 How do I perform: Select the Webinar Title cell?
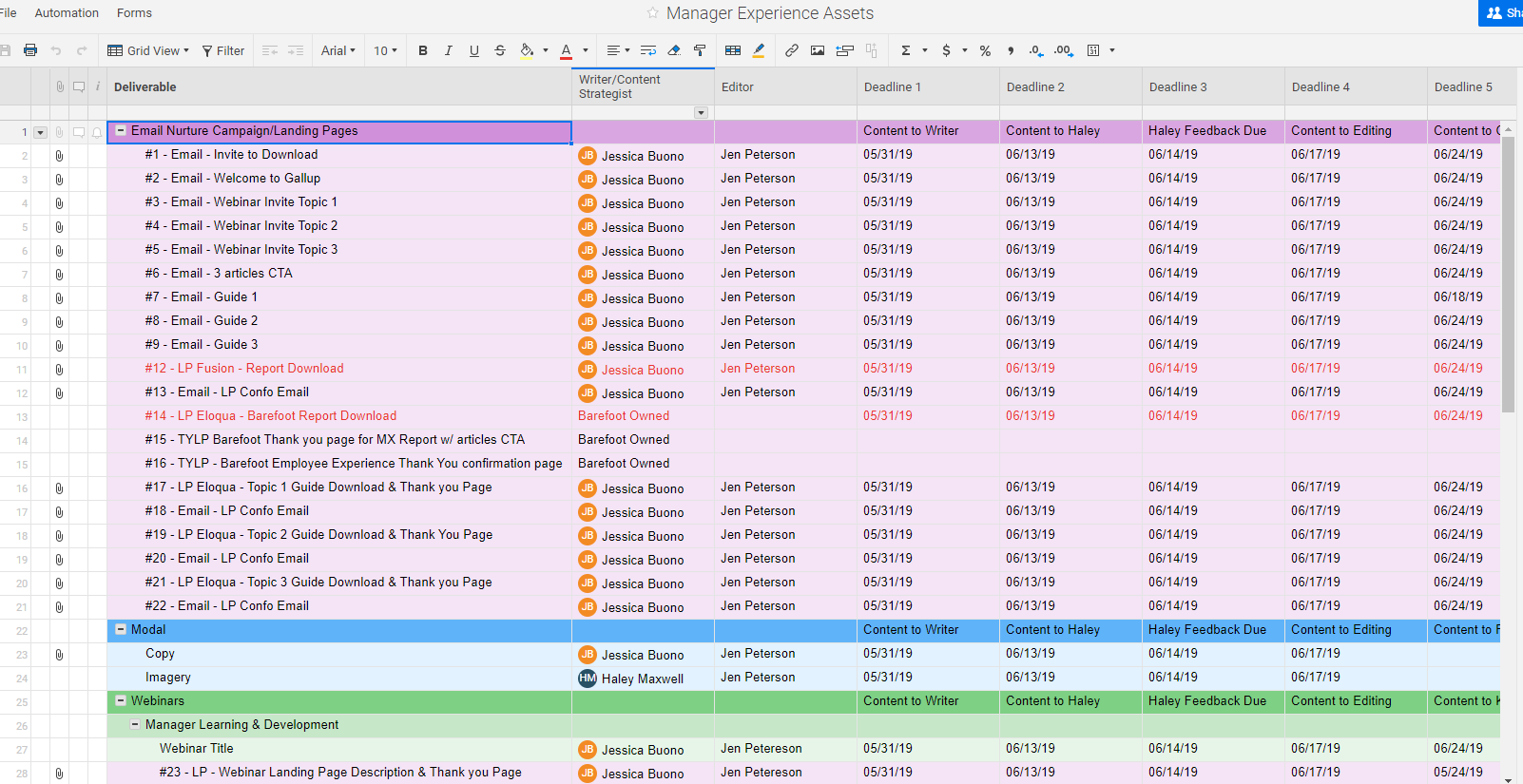339,749
